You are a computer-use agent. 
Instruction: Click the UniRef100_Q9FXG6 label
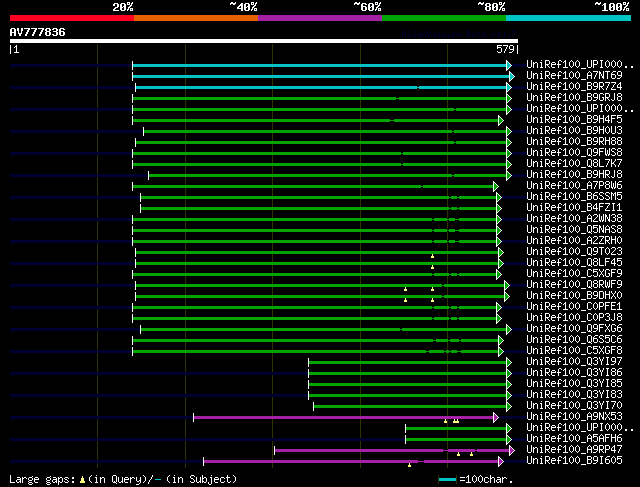coord(574,329)
